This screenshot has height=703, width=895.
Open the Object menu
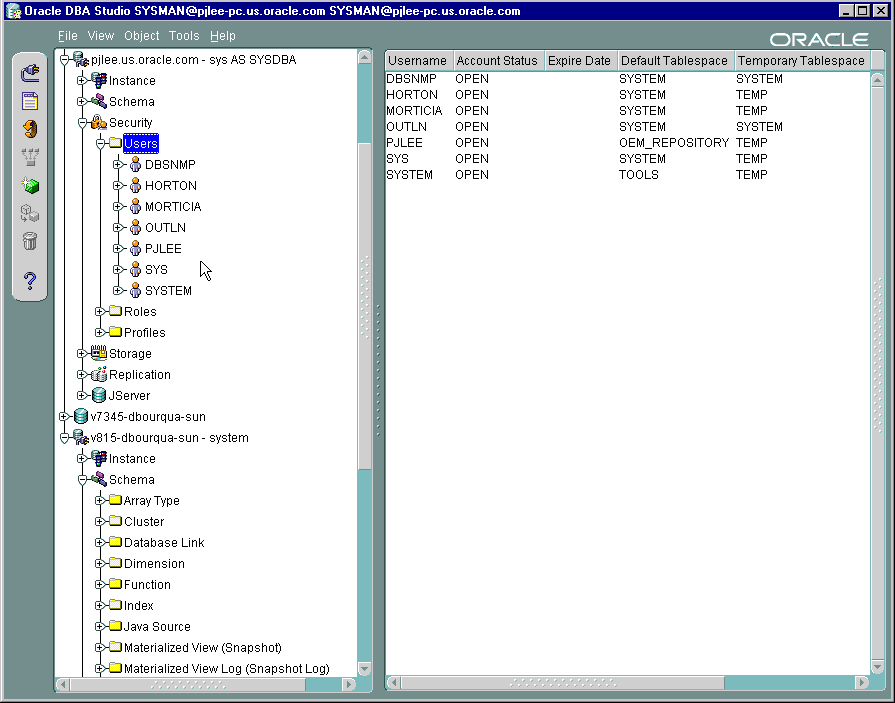[141, 35]
